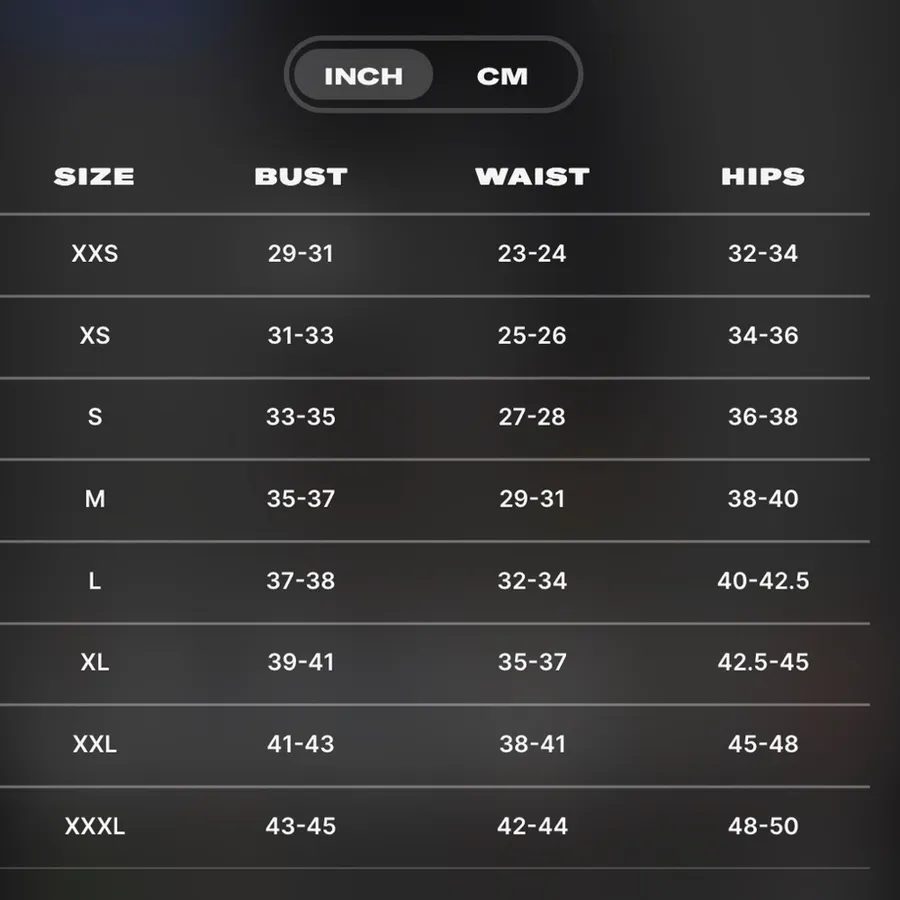900x900 pixels.
Task: Switch units to CM
Action: point(502,76)
